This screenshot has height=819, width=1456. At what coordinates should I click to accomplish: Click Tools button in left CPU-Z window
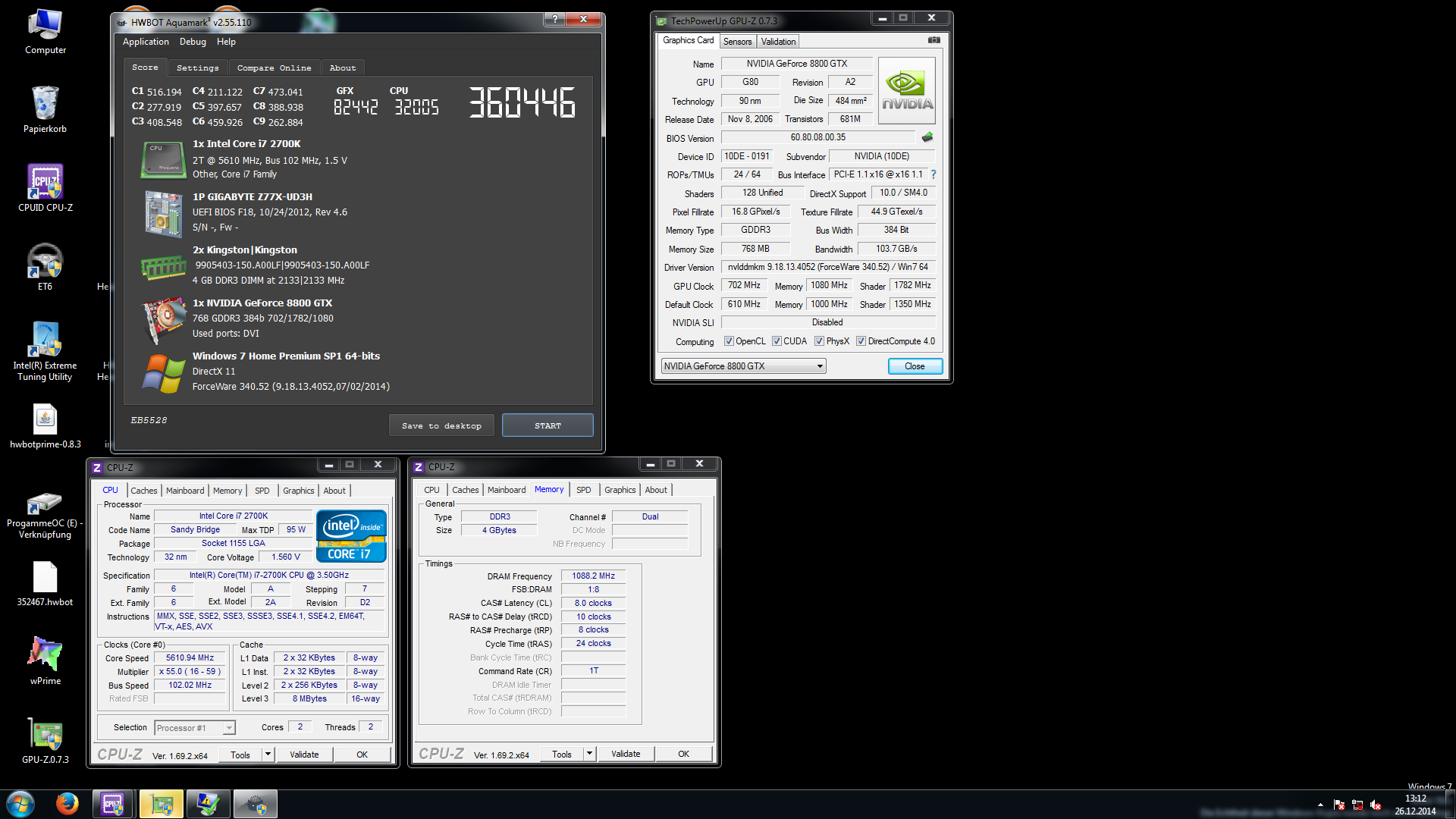240,755
